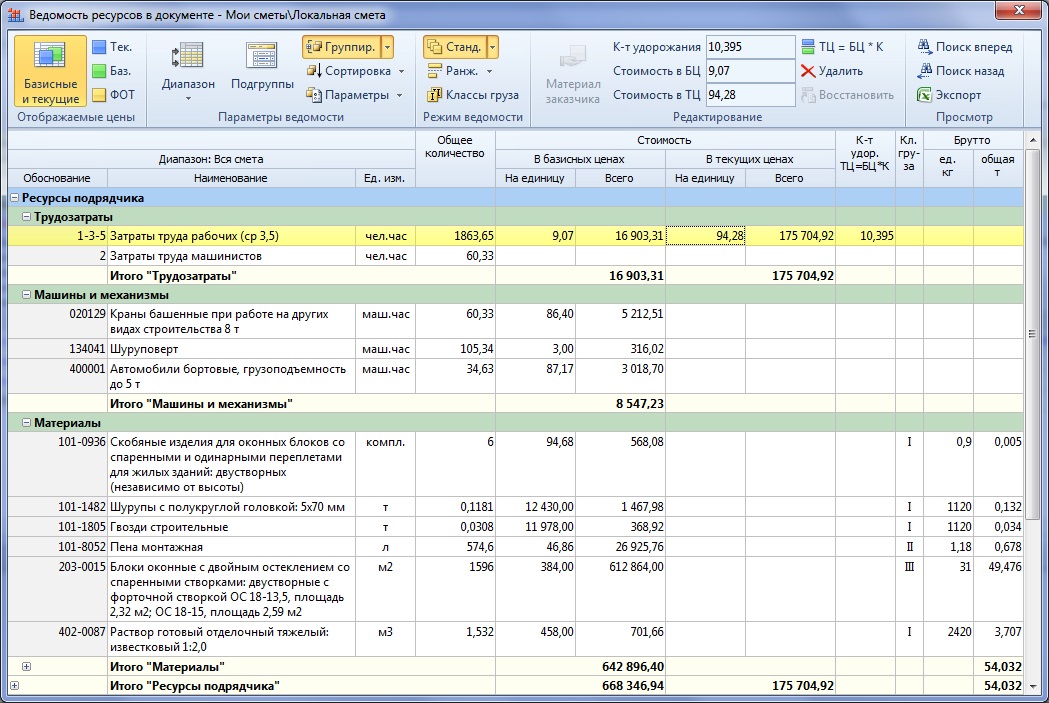
Task: Toggle Базисные и текущие price display
Action: tap(50, 70)
